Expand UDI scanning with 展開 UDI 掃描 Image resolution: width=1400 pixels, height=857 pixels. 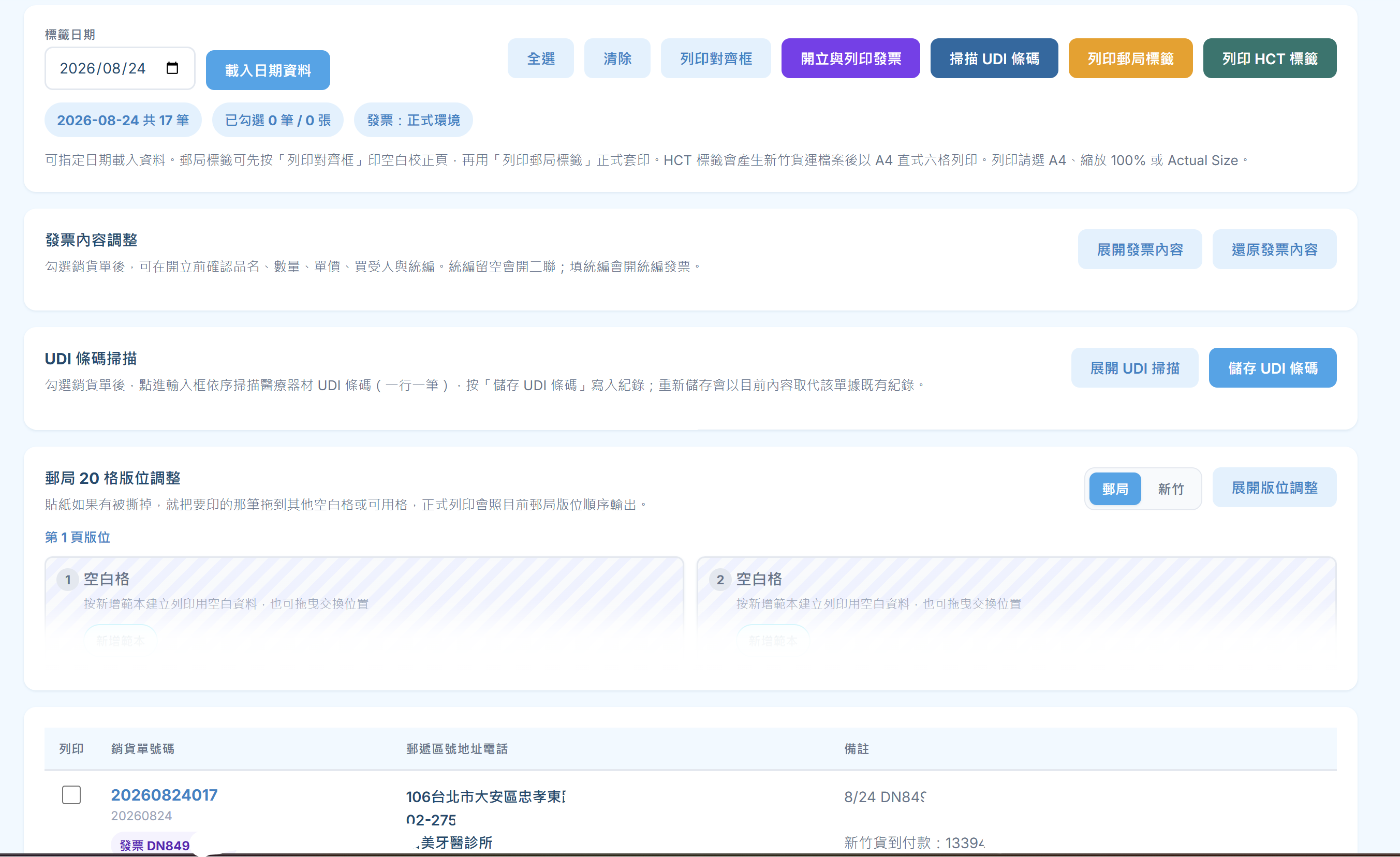pyautogui.click(x=1134, y=368)
